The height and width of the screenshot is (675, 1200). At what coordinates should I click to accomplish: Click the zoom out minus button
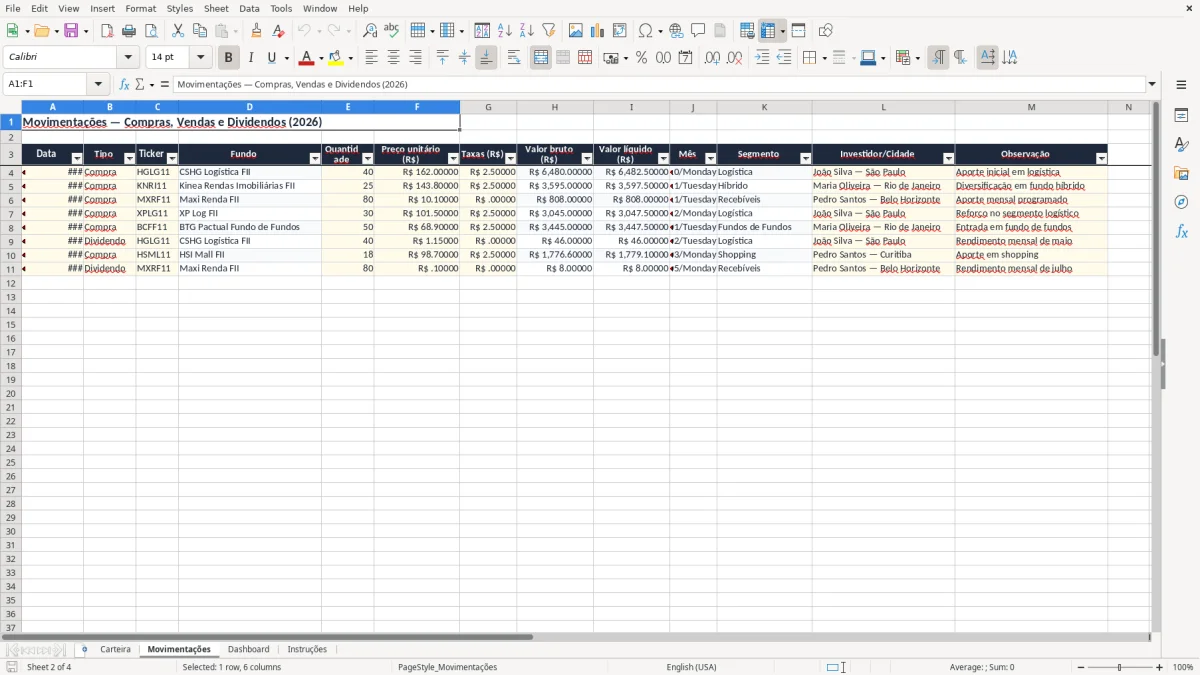[x=1081, y=667]
